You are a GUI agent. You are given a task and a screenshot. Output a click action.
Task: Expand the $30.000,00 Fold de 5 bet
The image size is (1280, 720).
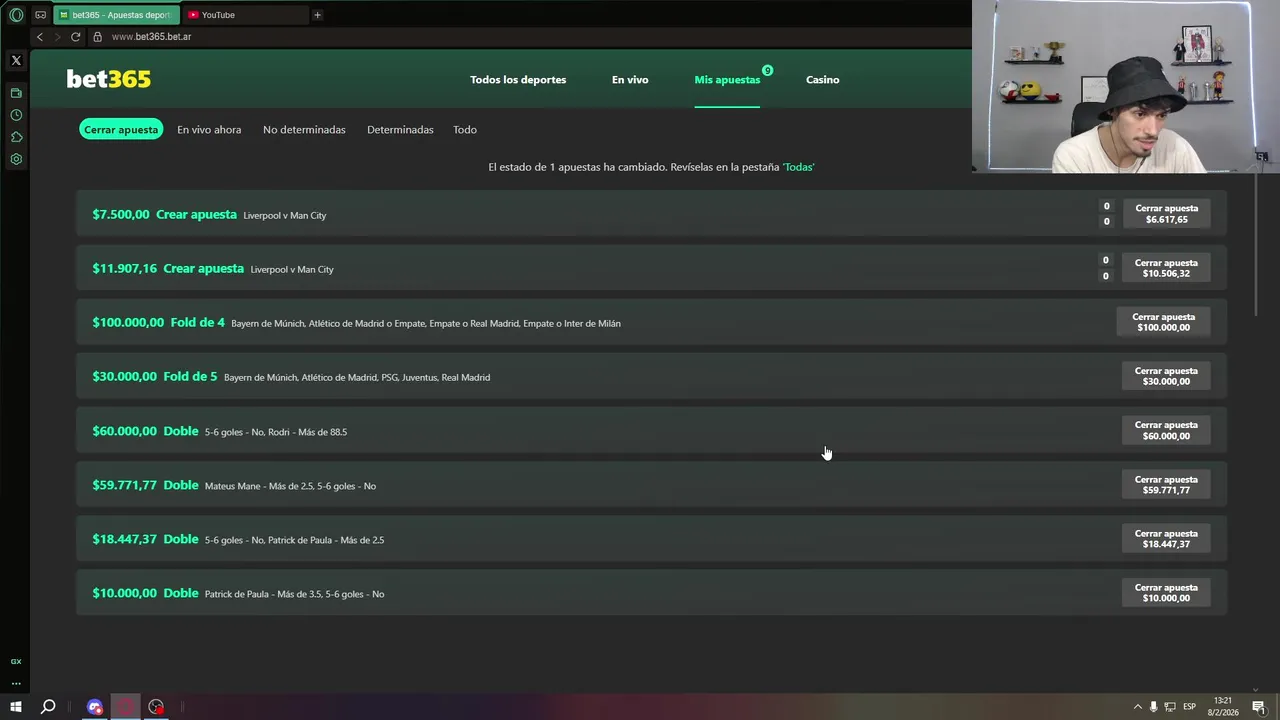651,376
